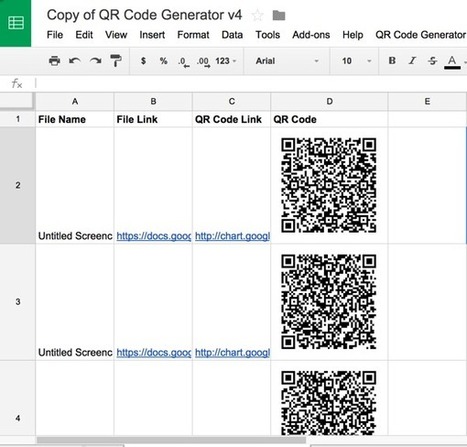Toggle italic formatting

point(412,61)
